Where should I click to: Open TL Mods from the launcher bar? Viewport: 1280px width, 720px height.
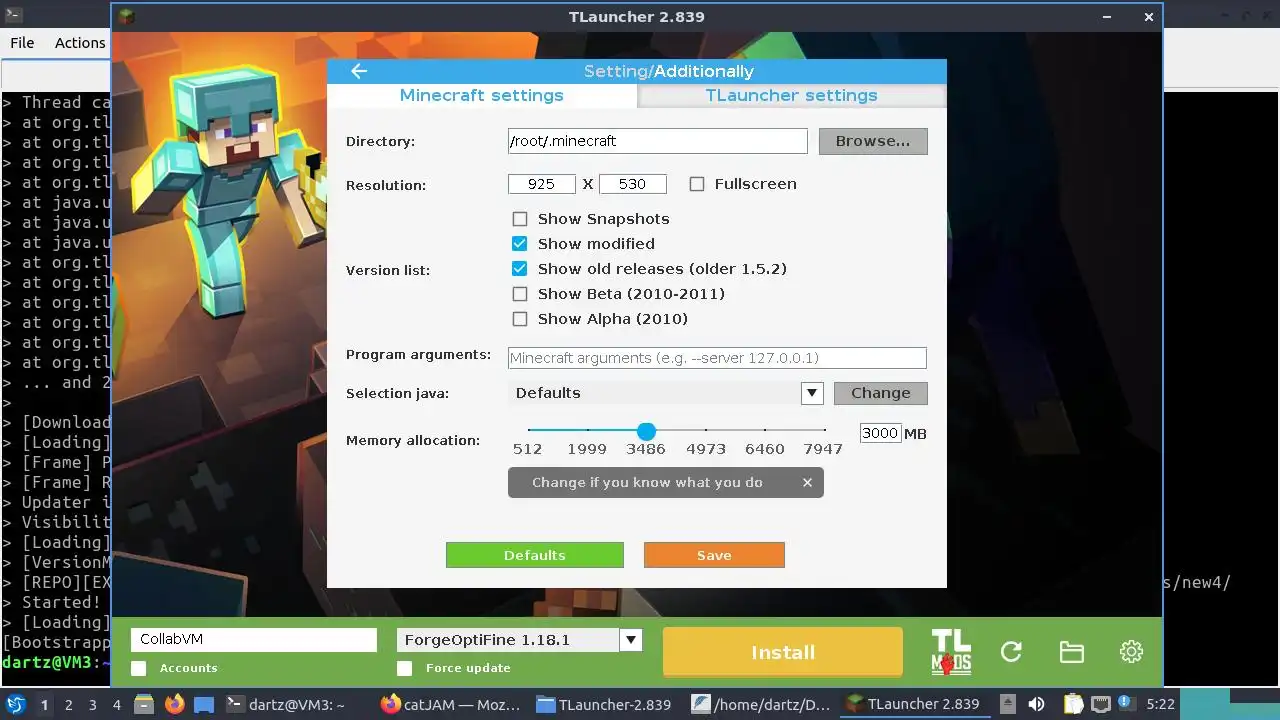951,652
